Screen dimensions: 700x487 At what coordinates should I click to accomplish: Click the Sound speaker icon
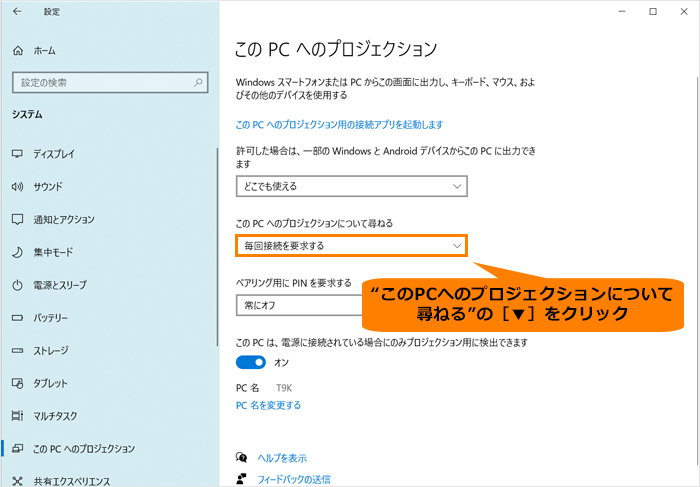[x=17, y=187]
